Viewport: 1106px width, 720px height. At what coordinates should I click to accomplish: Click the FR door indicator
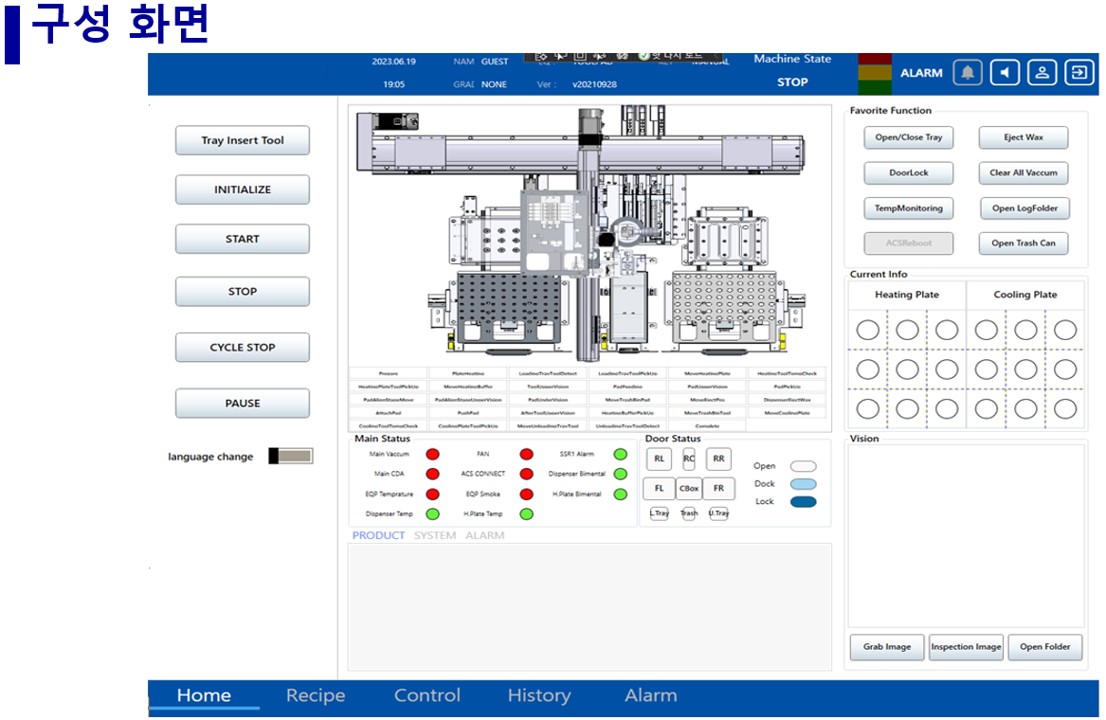[718, 489]
